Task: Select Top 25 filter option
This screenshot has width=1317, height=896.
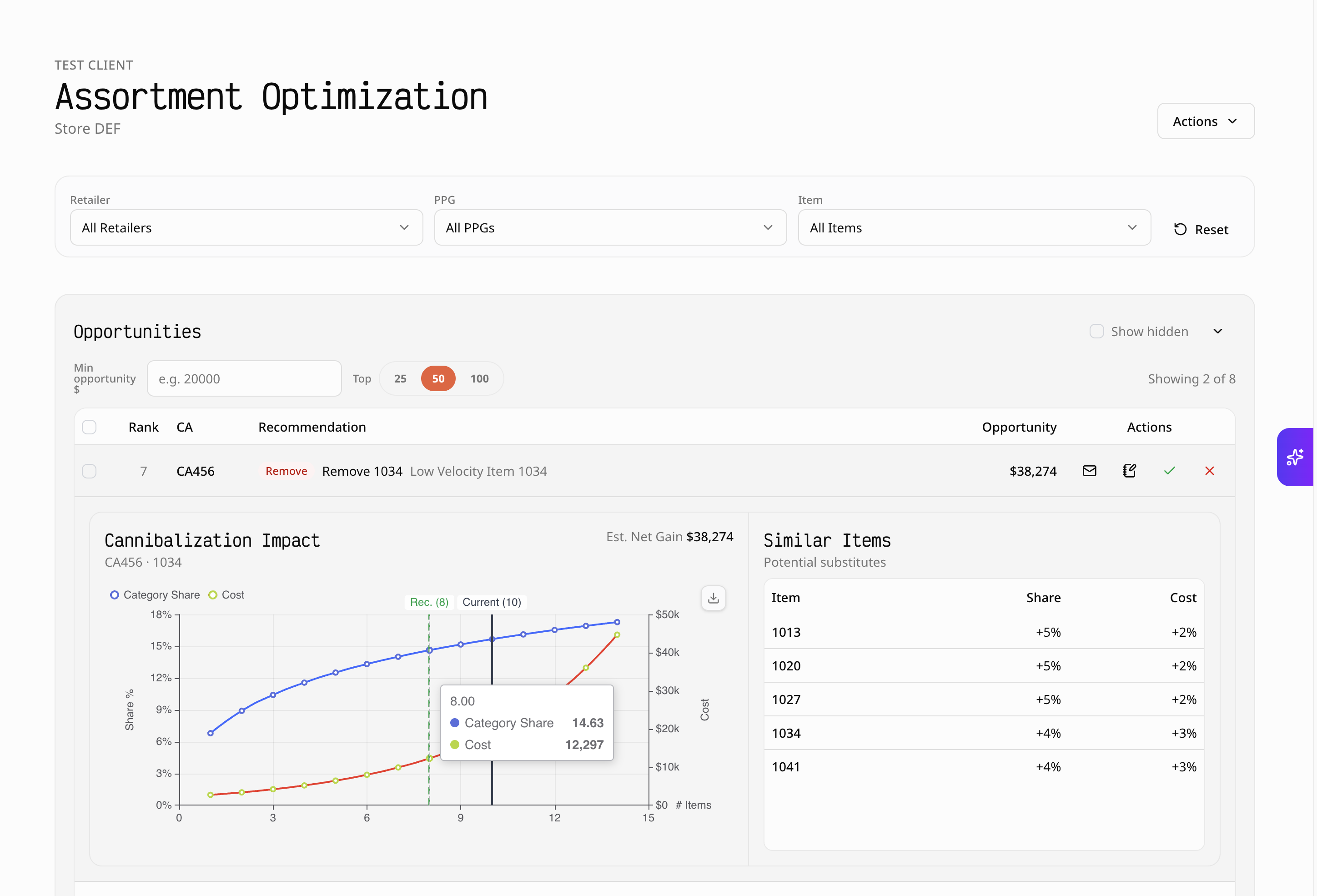Action: pyautogui.click(x=400, y=378)
